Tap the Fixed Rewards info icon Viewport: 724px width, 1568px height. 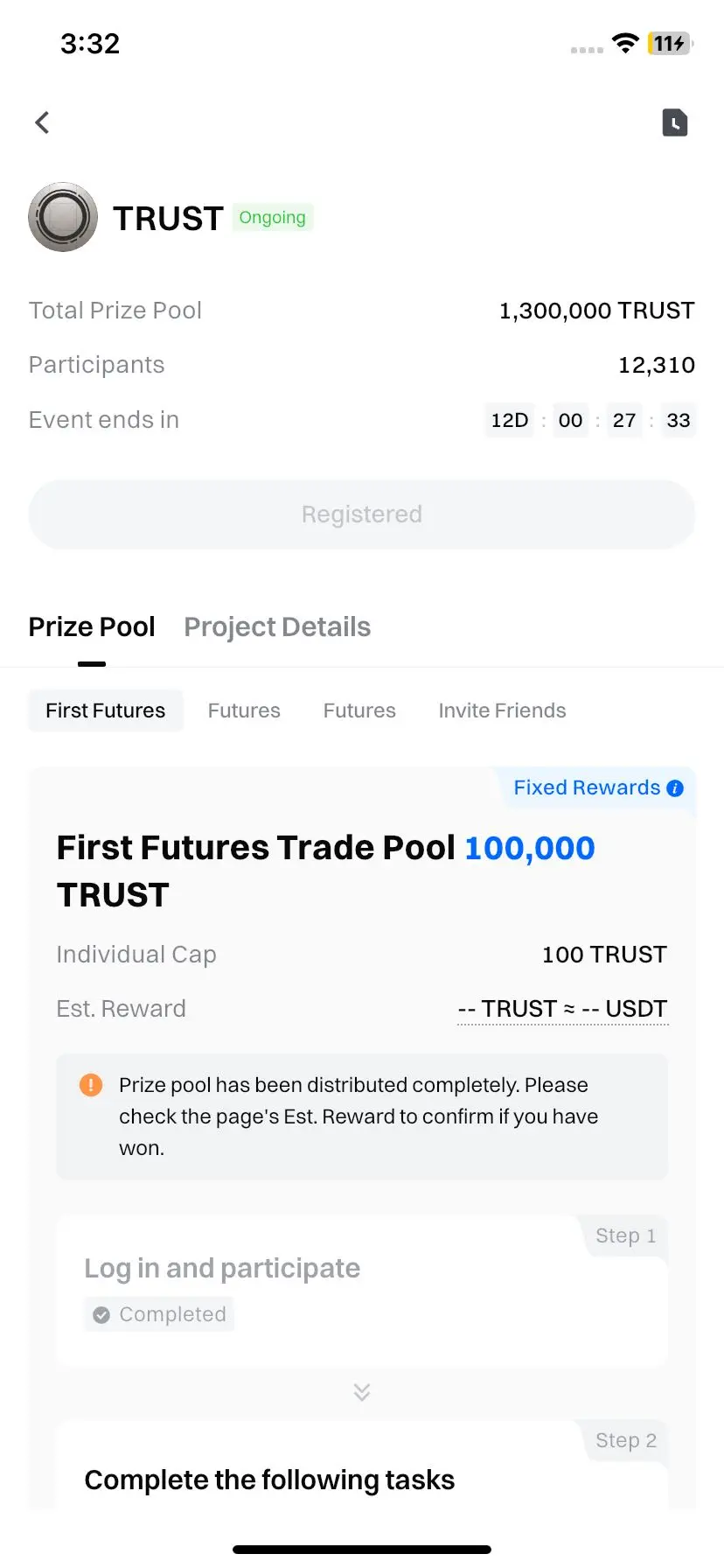point(675,788)
